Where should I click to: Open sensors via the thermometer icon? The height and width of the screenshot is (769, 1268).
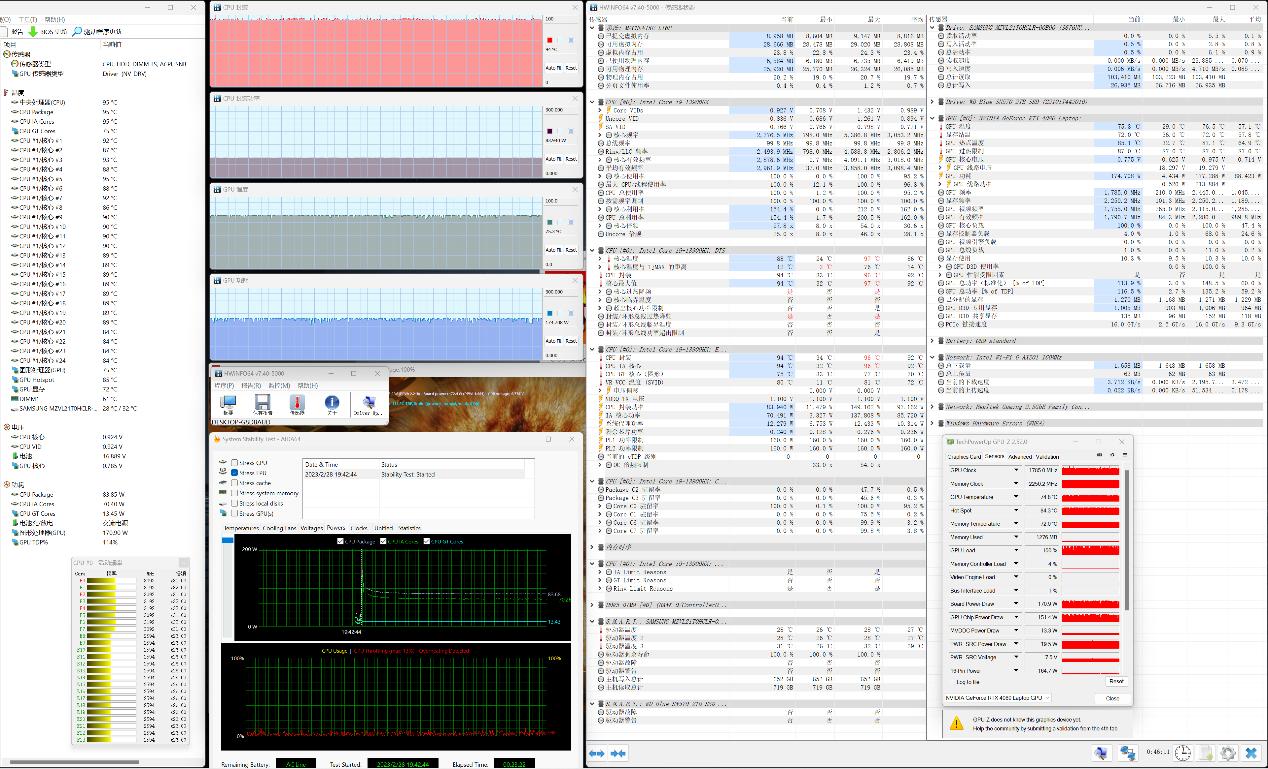coord(296,402)
